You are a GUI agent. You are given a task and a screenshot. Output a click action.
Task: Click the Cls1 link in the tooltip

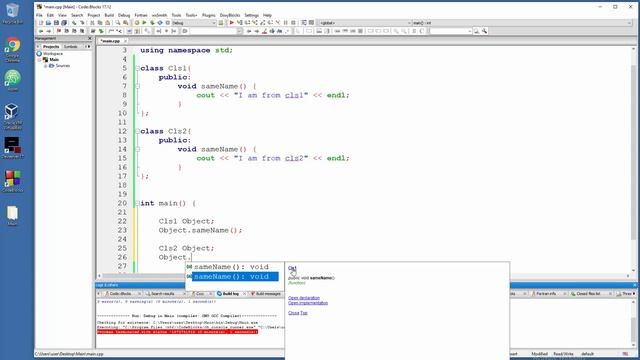[x=292, y=268]
